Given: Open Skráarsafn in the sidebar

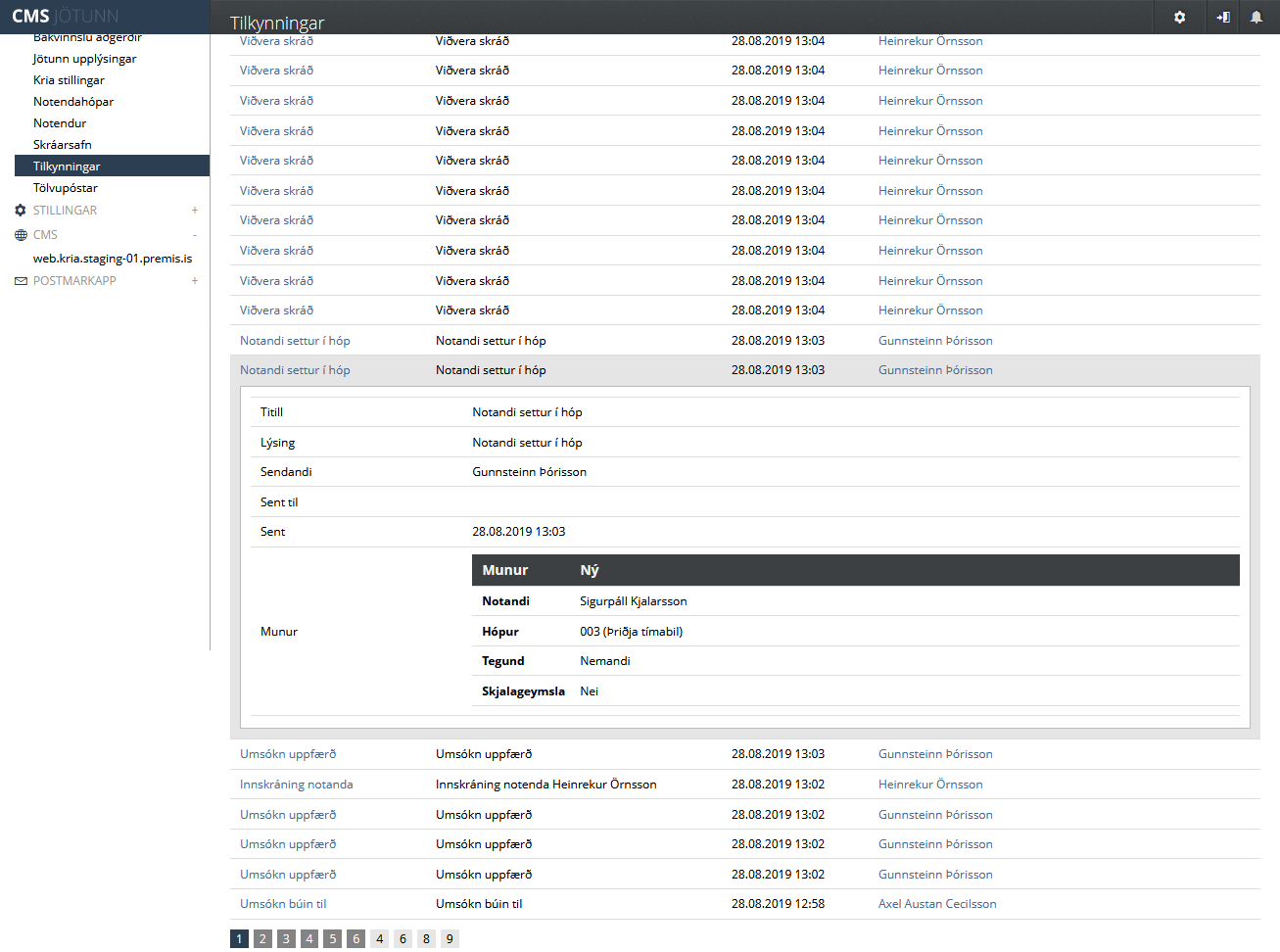Looking at the screenshot, I should coord(63,145).
